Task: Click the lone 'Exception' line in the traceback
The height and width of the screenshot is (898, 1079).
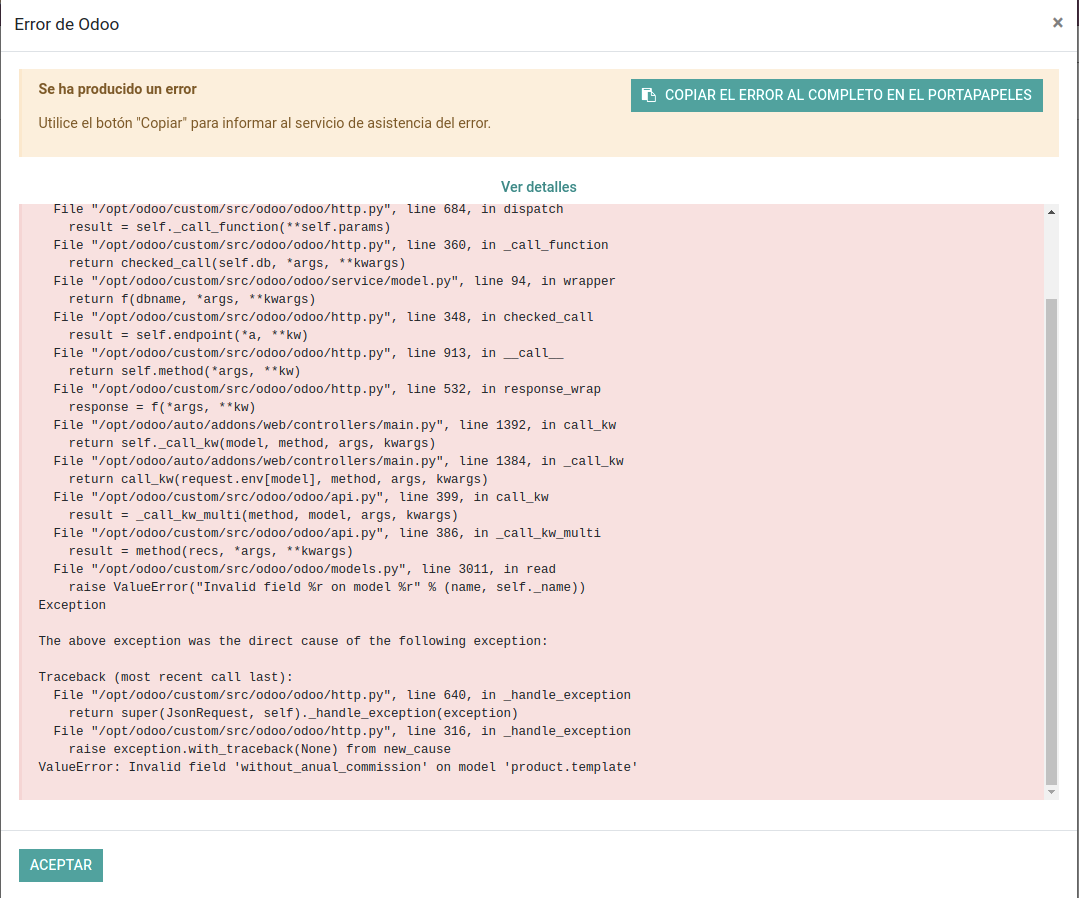Action: coord(72,605)
